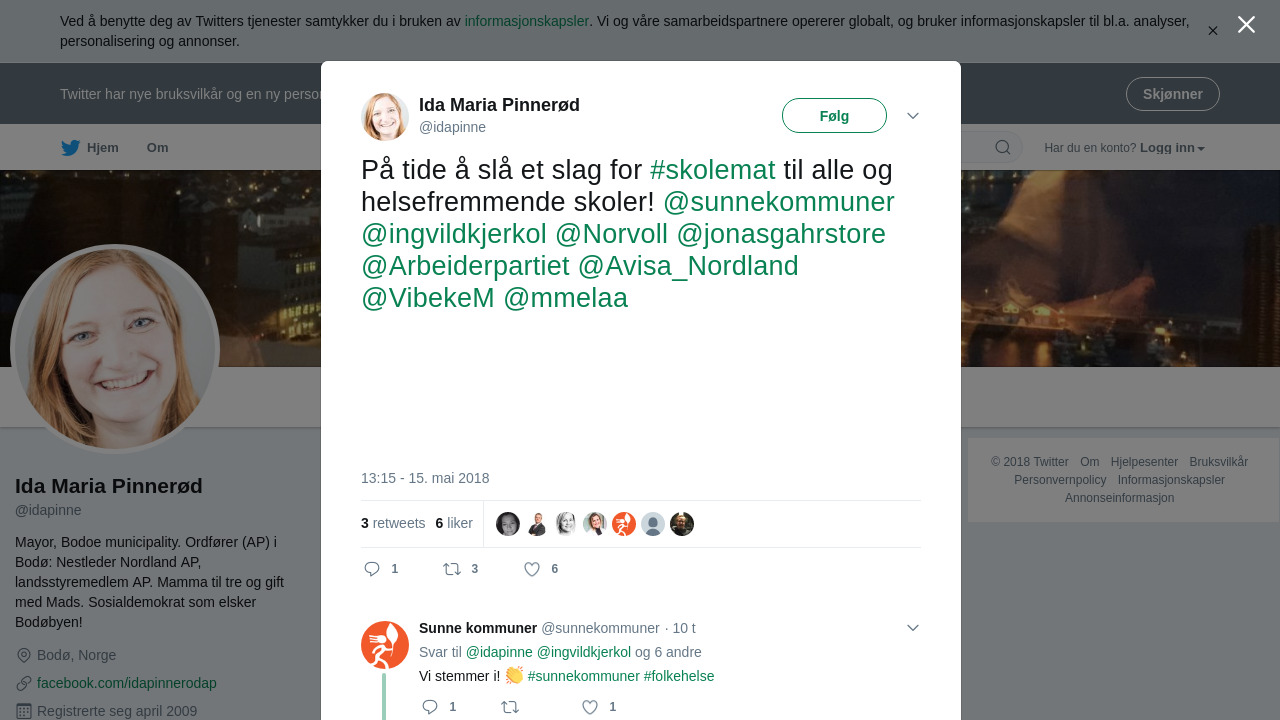This screenshot has width=1280, height=720.
Task: Like the main tweet with heart icon
Action: pos(532,569)
